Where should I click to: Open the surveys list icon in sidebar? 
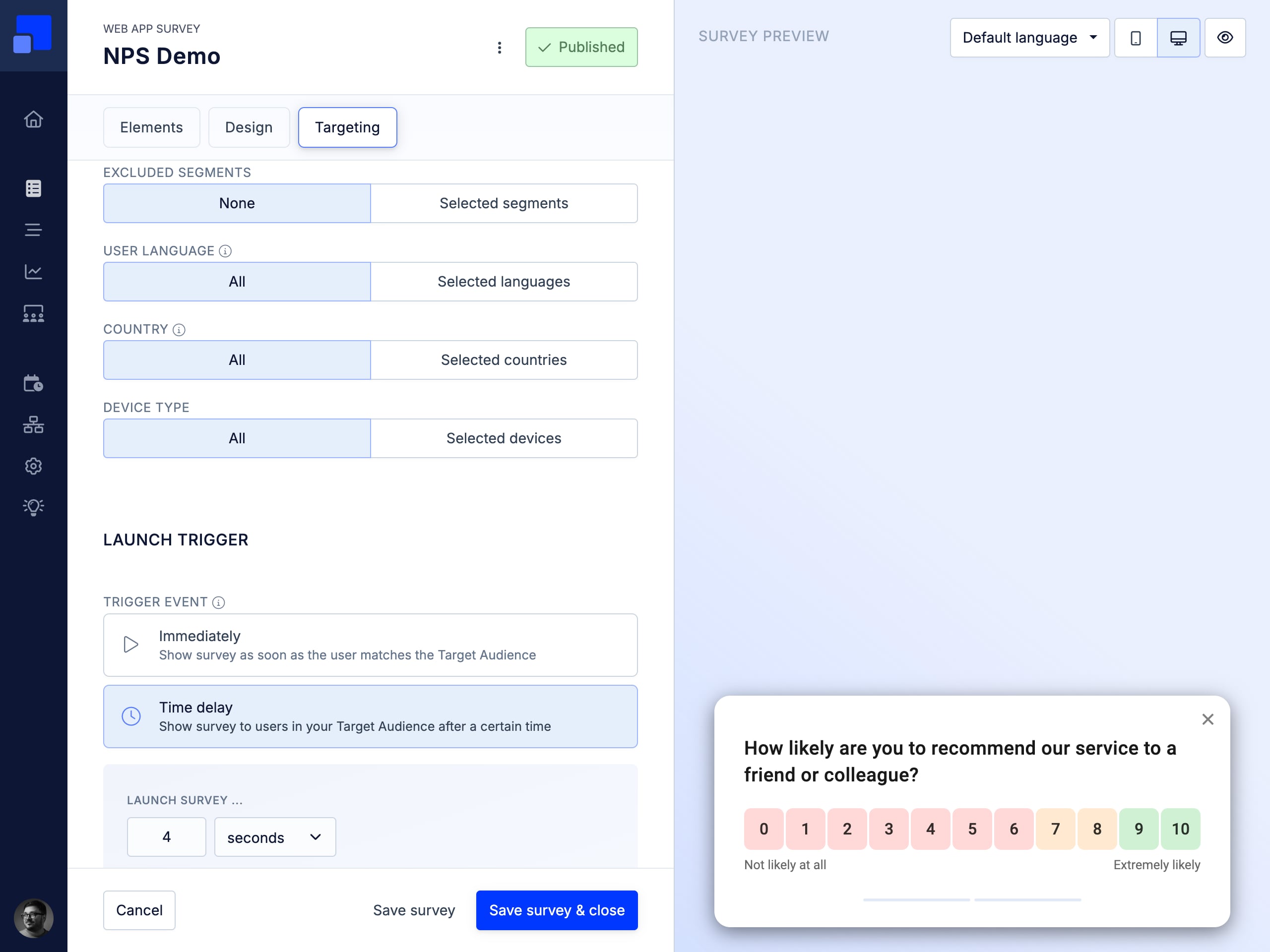tap(33, 188)
